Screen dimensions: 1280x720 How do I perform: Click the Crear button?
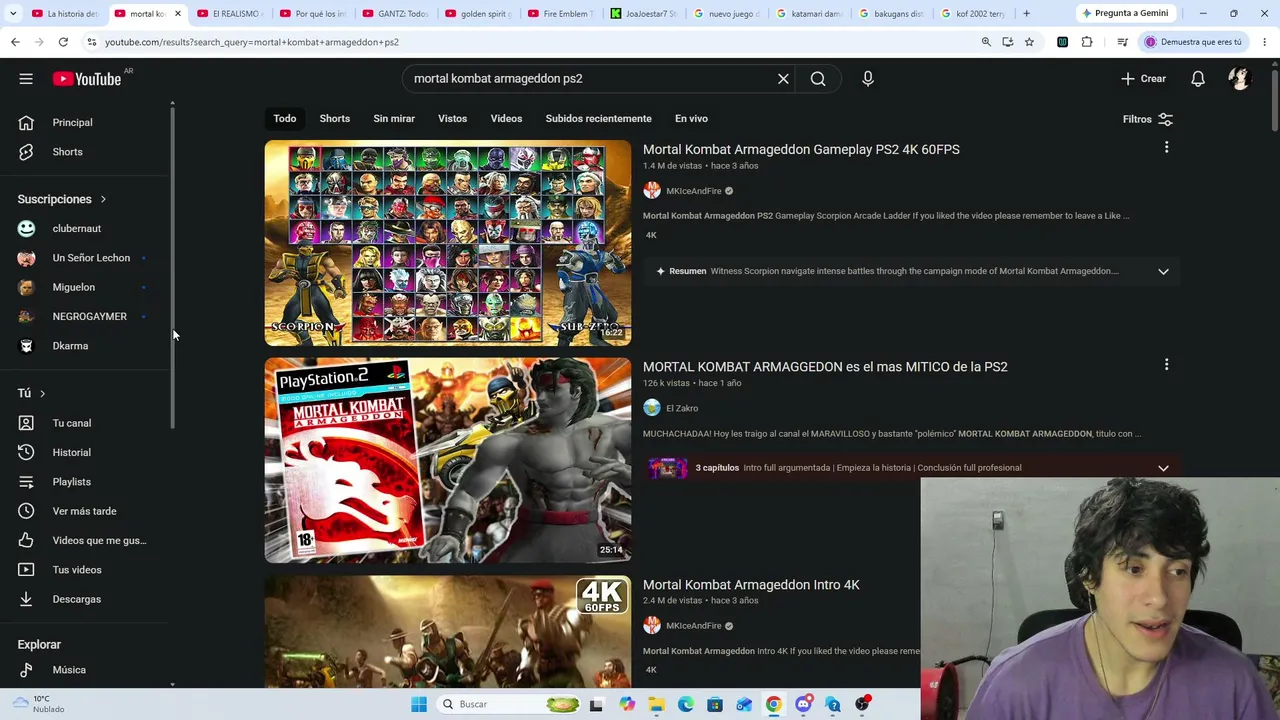1143,79
